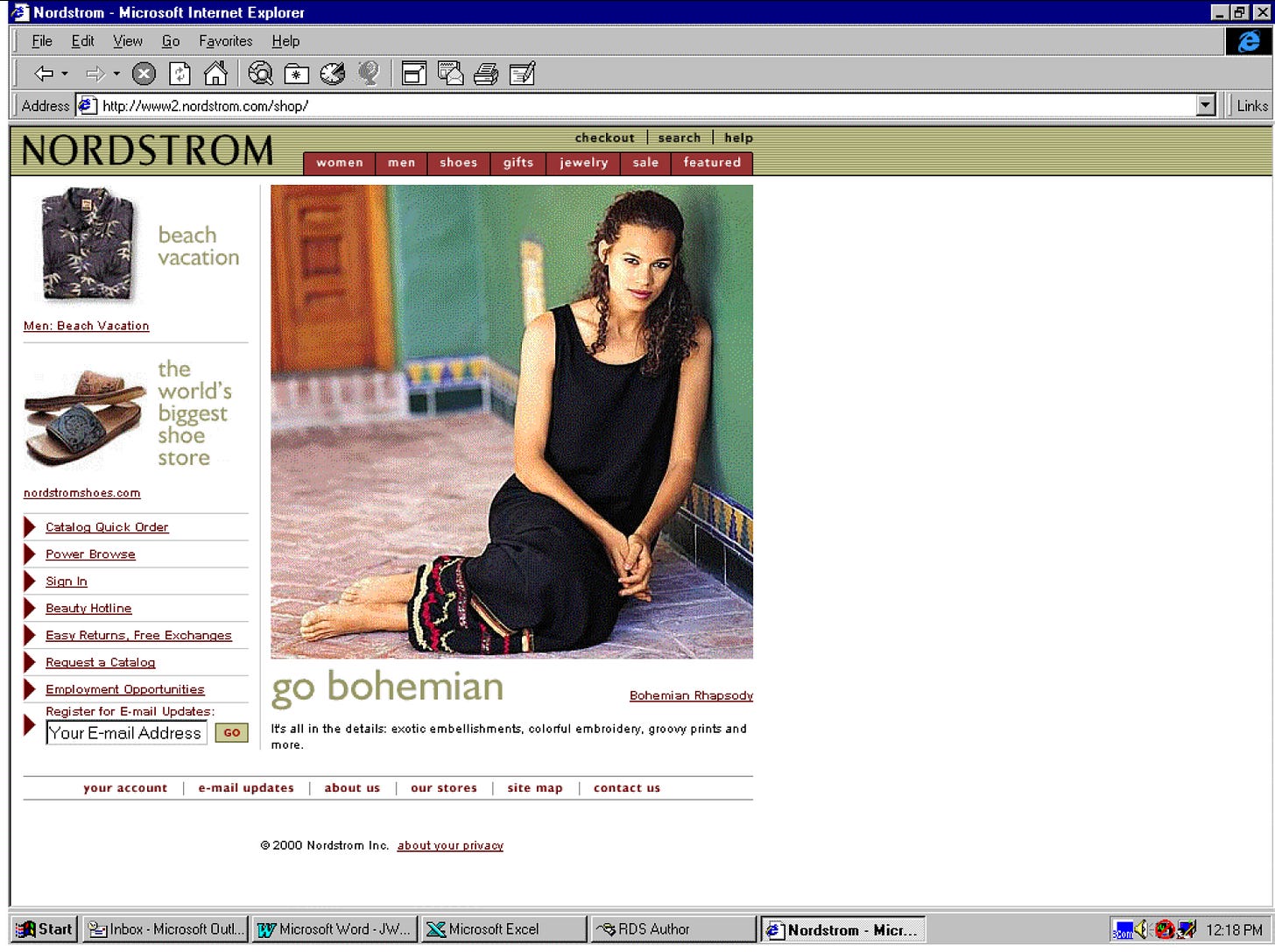Screen dimensions: 1275x952
Task: Open the Links toolbar band
Action: pos(1251,106)
